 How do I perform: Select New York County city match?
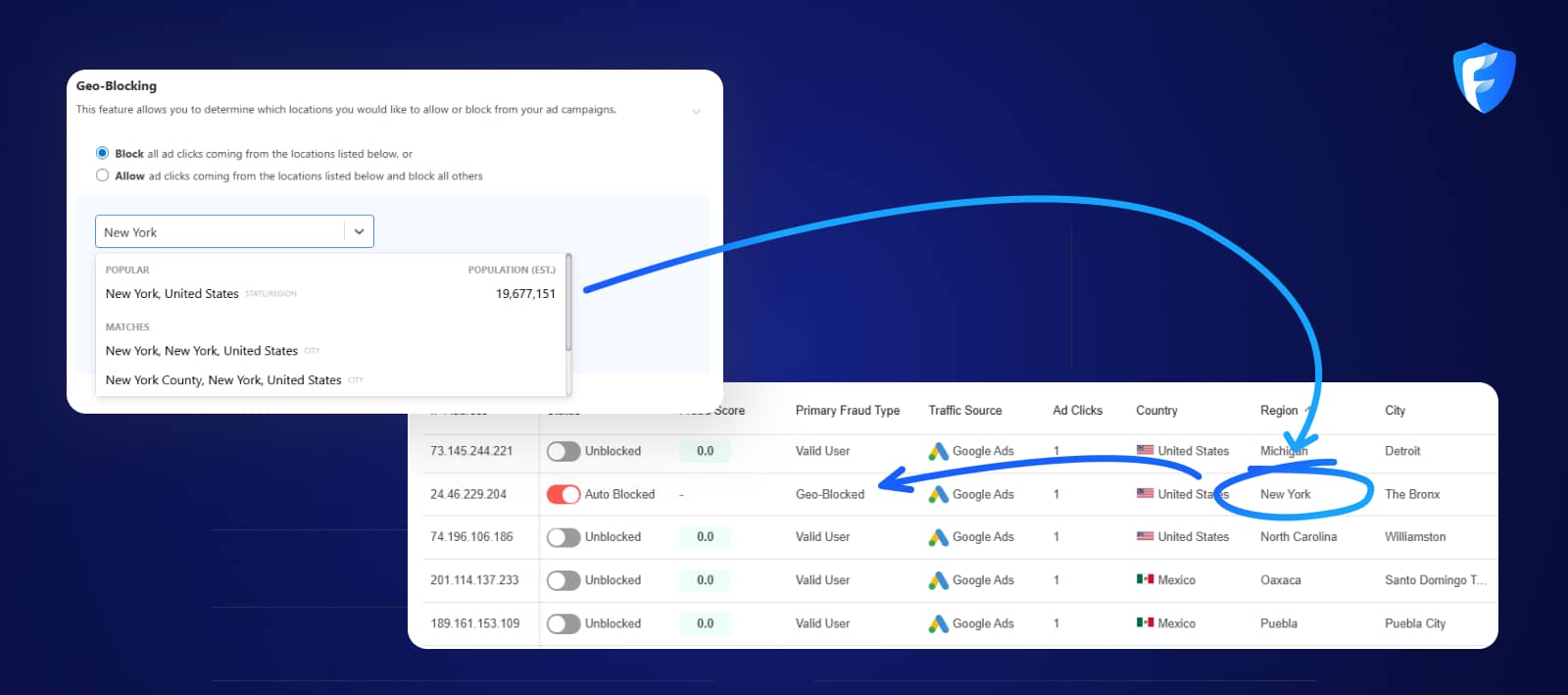coord(223,380)
